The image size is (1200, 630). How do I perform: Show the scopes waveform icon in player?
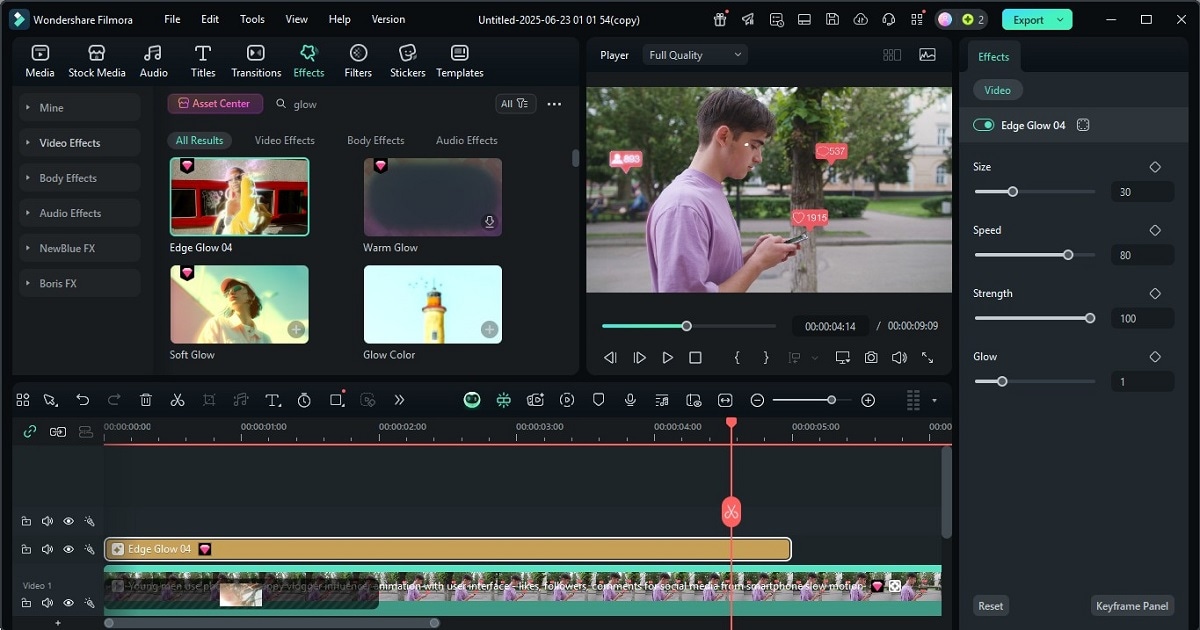coord(927,55)
